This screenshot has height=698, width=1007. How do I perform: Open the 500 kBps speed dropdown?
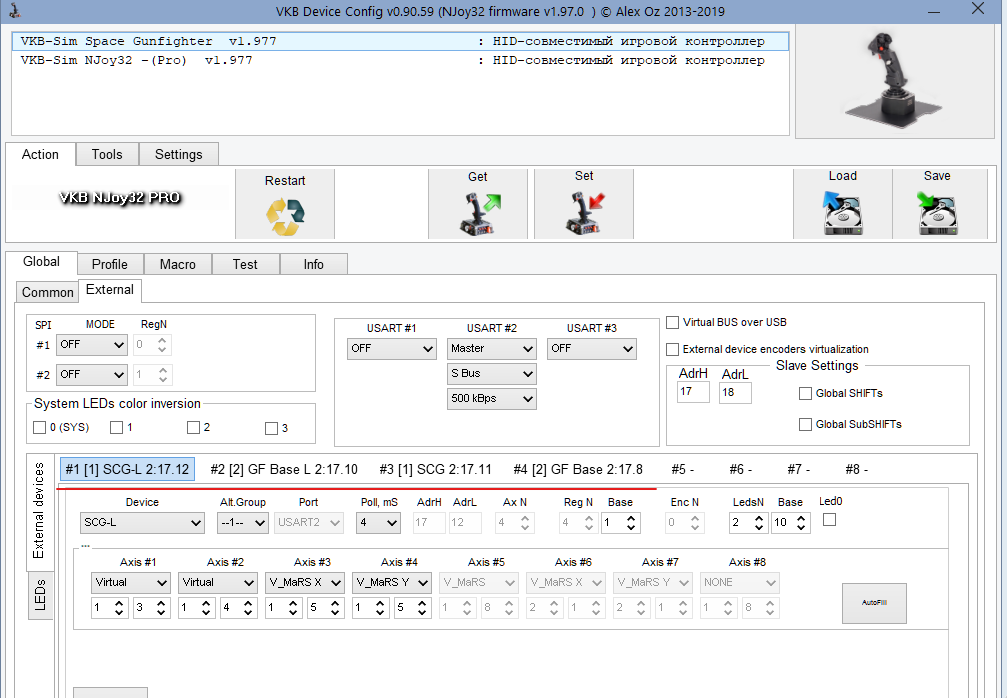tap(491, 399)
